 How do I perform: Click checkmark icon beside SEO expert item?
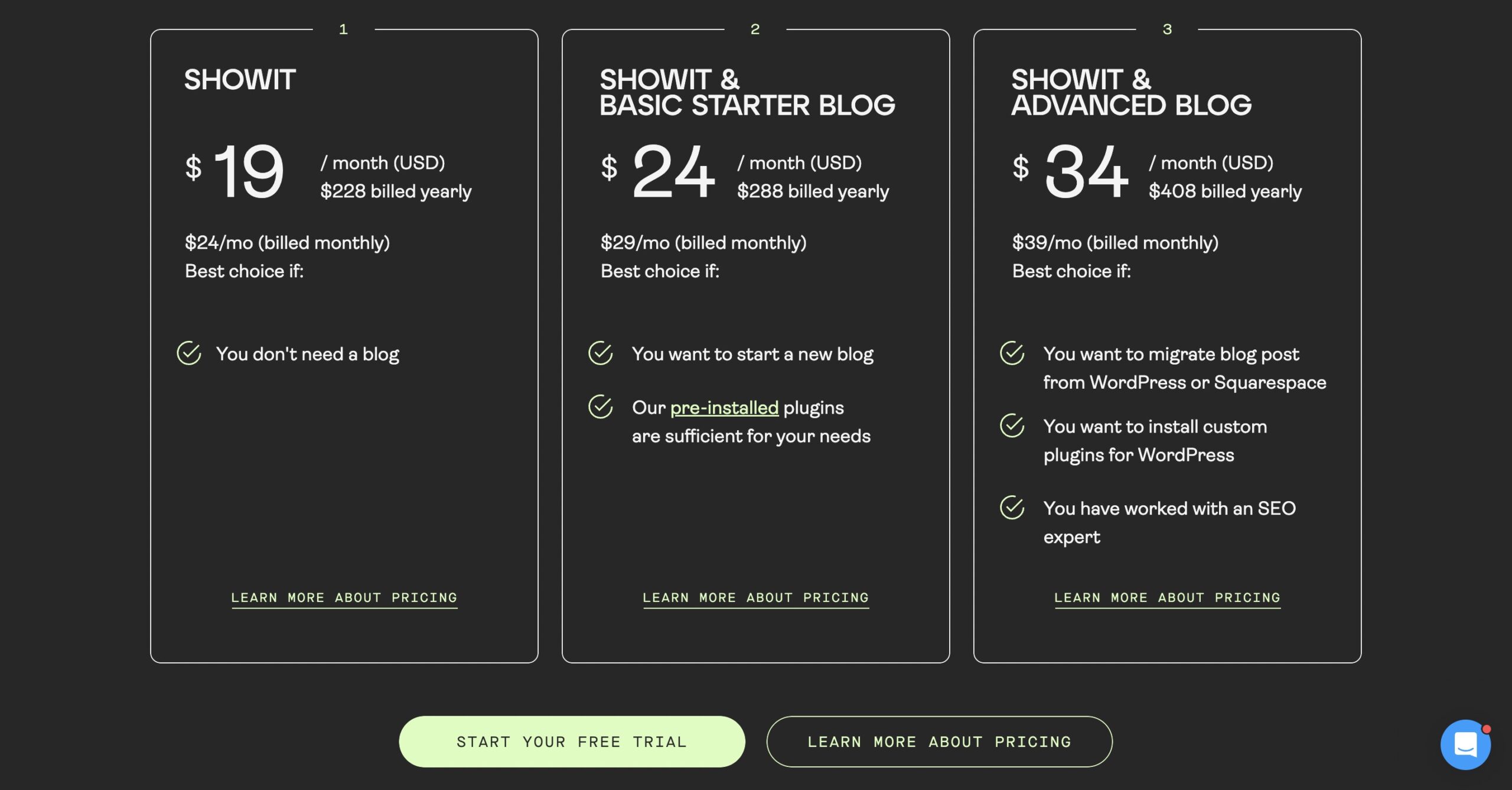[x=1012, y=508]
